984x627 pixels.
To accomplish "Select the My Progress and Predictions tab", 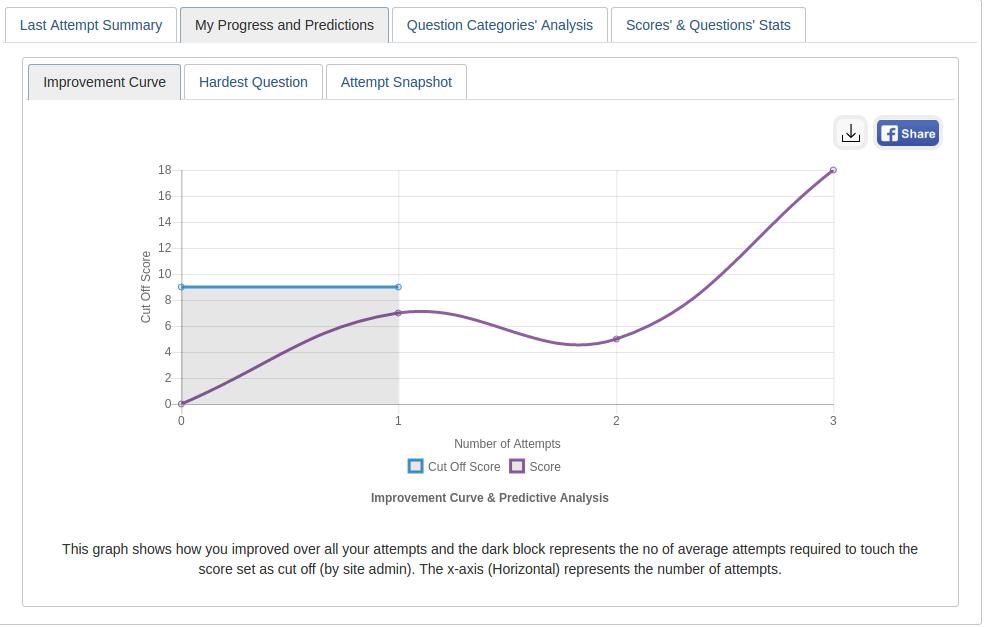I will (x=284, y=25).
